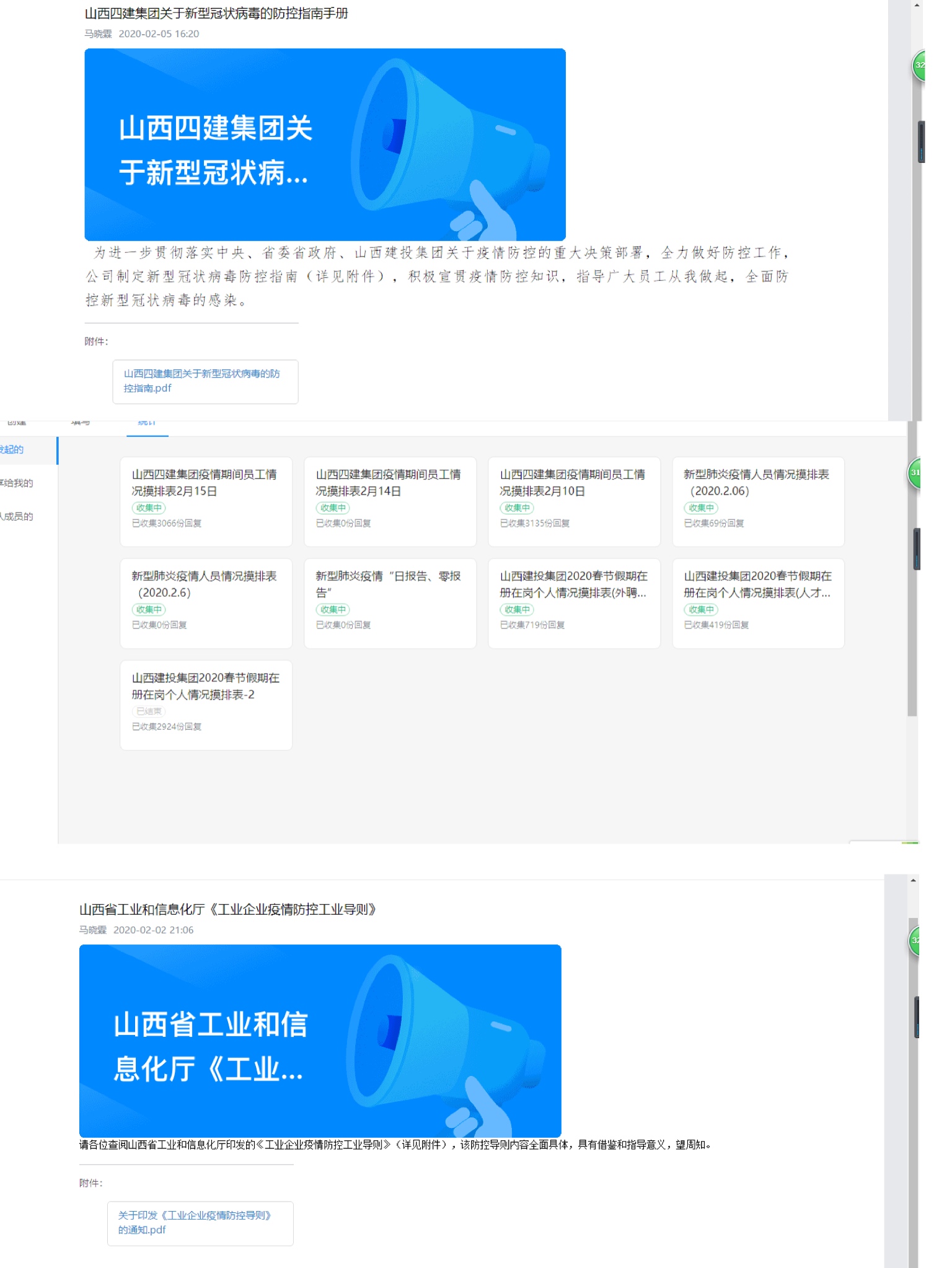Screen dimensions: 952x1268
Task: Click text 已收集719份回复
Action: [532, 625]
